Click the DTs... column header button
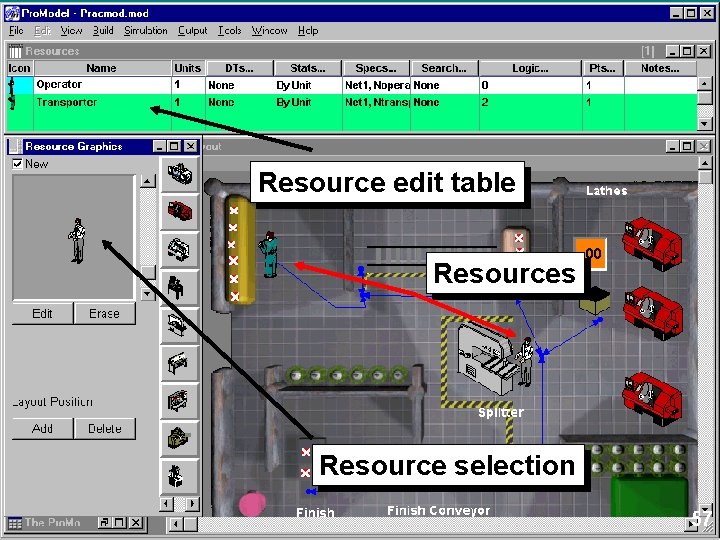 point(239,68)
